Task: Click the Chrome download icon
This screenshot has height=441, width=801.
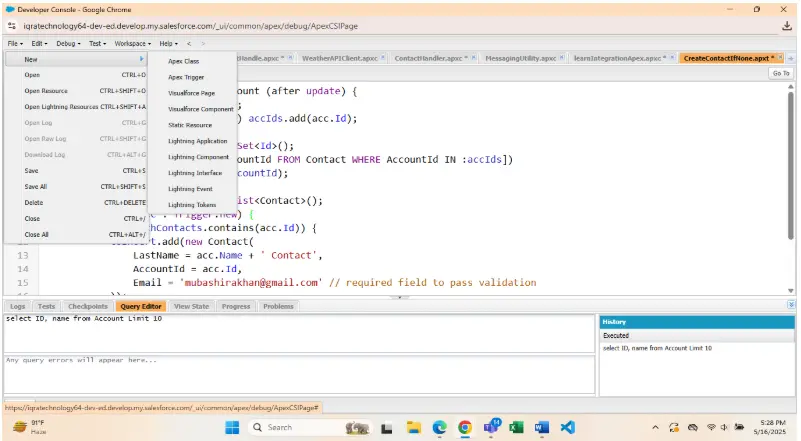Action: (x=787, y=26)
